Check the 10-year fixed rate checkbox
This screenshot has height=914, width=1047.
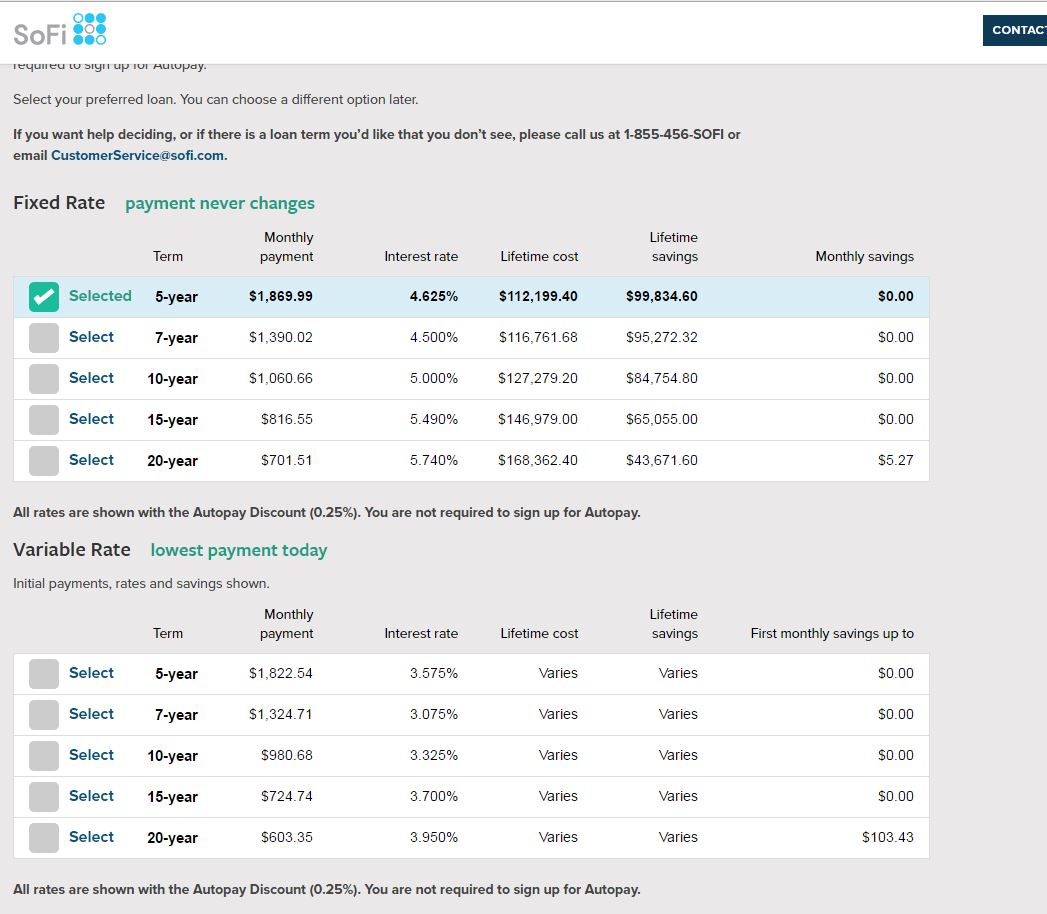coord(44,379)
